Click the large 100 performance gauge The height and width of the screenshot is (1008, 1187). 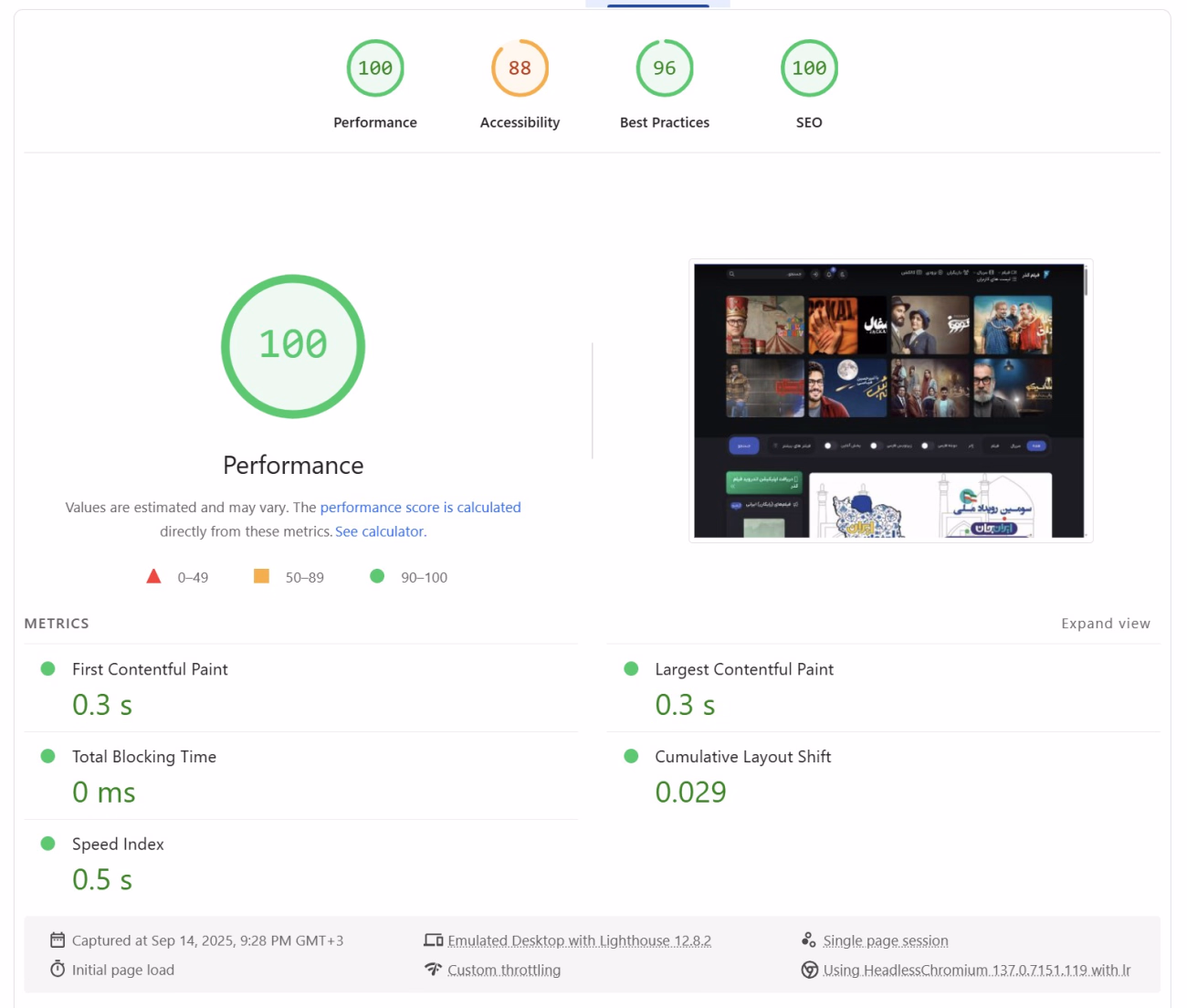pyautogui.click(x=293, y=346)
